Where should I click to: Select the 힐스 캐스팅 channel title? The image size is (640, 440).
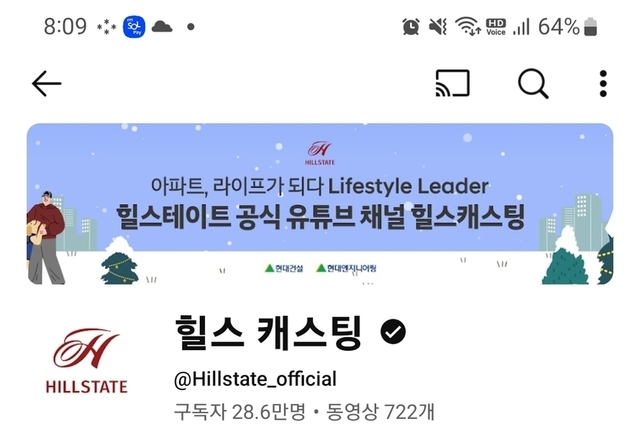coord(268,333)
